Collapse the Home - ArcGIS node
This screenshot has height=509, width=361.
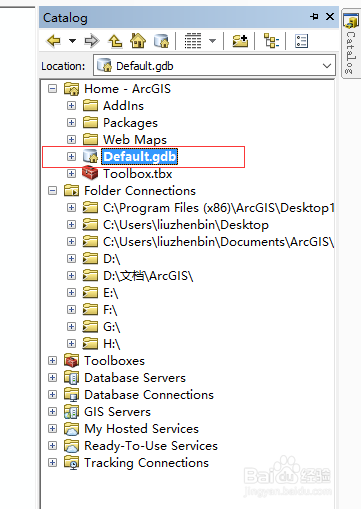tap(52, 89)
